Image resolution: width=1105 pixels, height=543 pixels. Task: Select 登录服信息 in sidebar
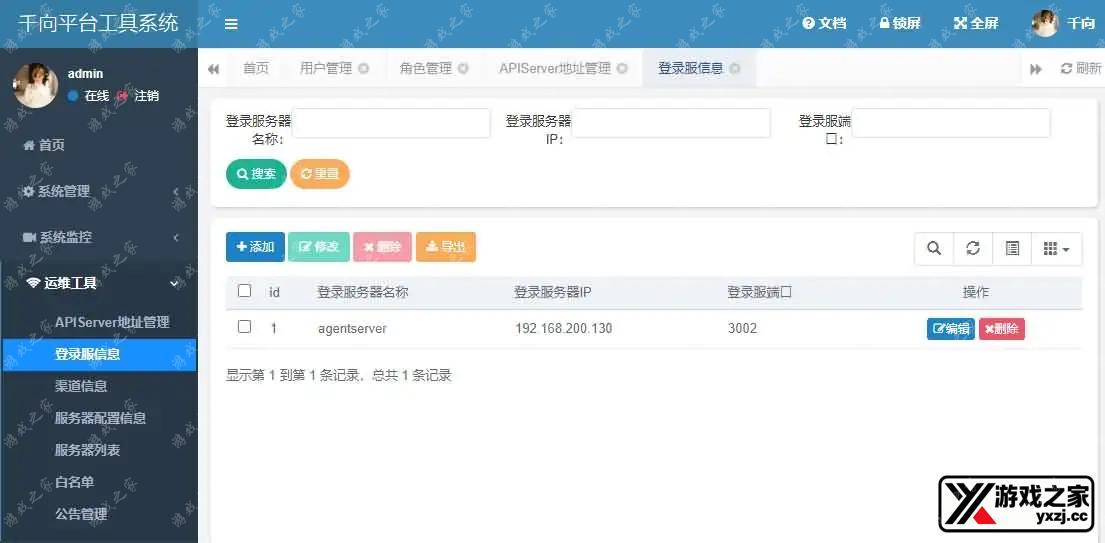[99, 354]
